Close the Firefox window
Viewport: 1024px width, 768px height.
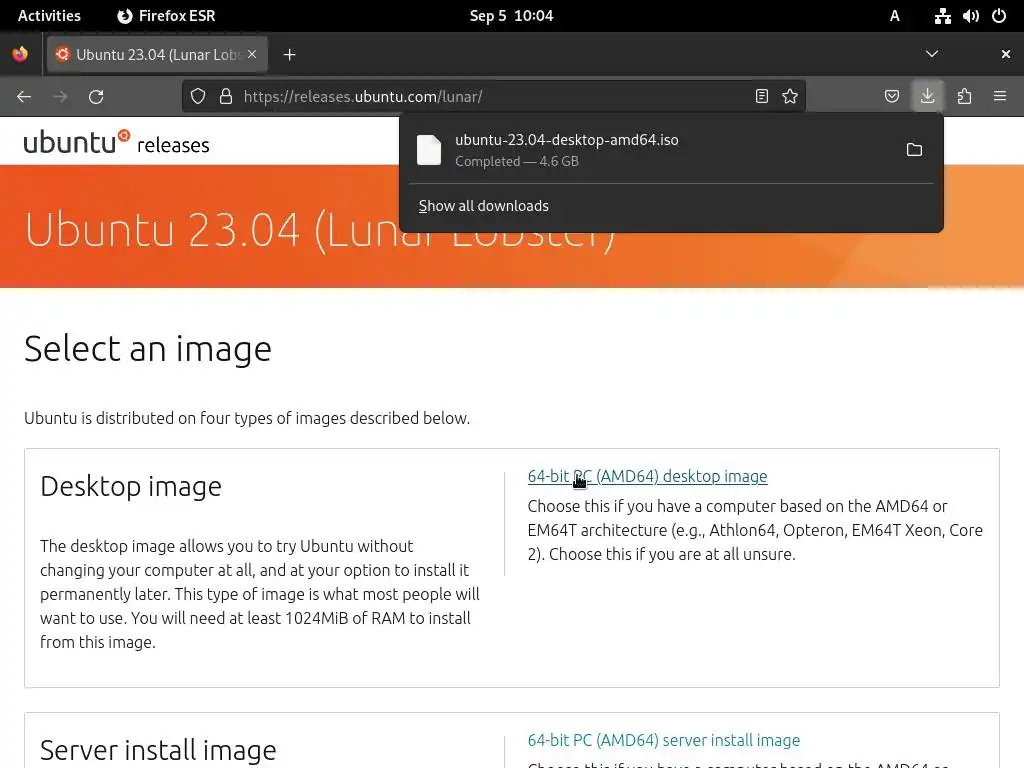point(1006,54)
